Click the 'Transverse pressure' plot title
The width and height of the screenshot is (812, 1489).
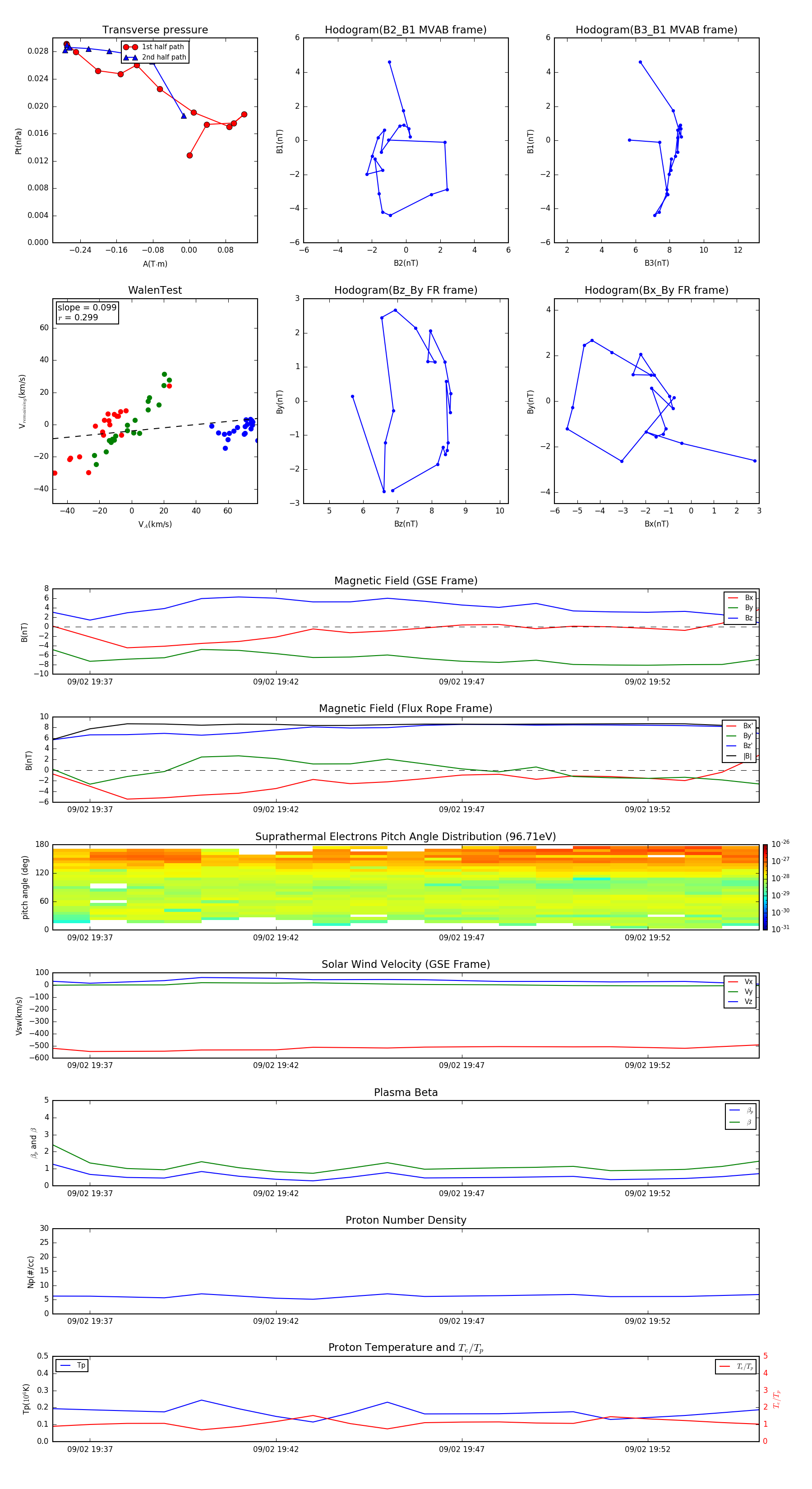click(155, 30)
